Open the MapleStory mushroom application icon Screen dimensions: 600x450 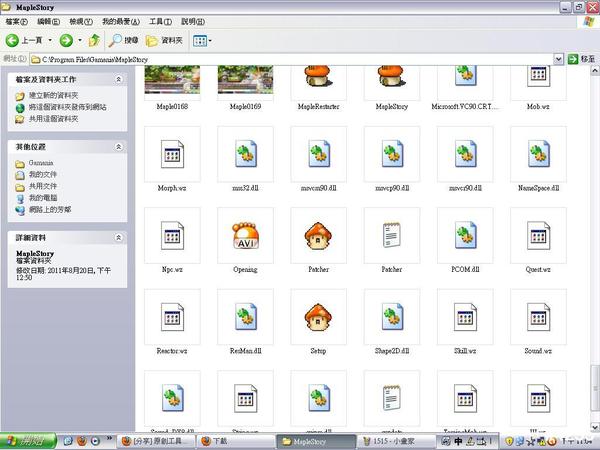(x=390, y=79)
